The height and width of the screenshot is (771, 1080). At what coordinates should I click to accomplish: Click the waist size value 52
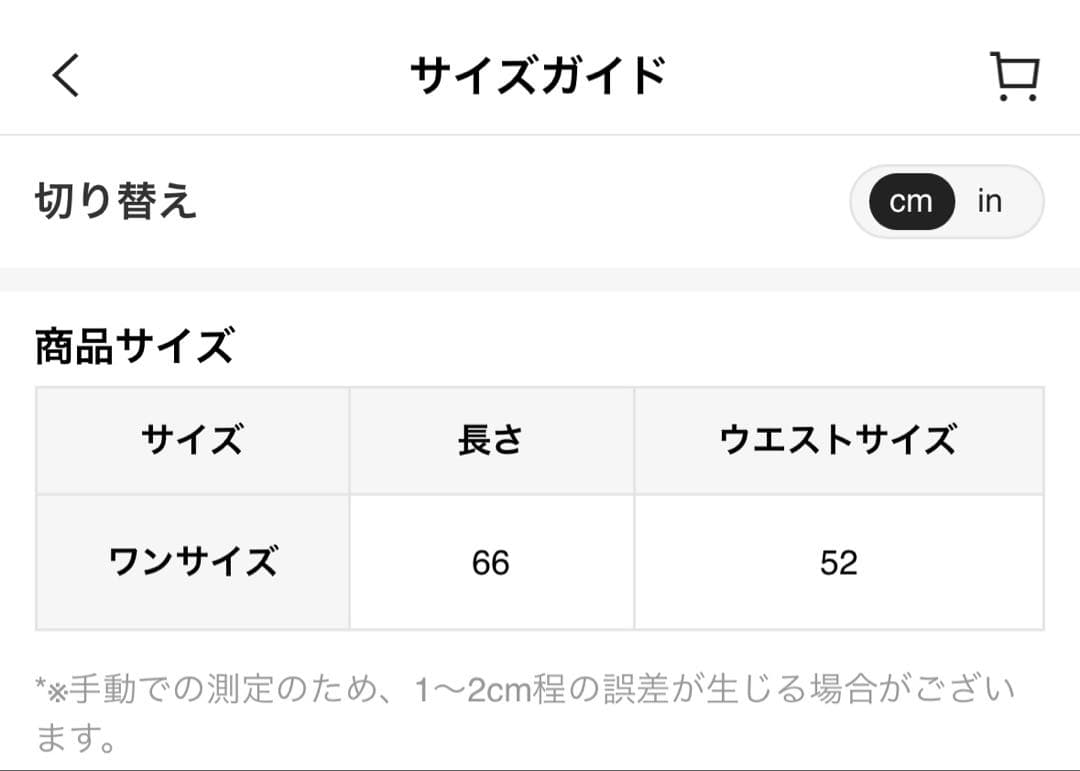[x=838, y=563]
